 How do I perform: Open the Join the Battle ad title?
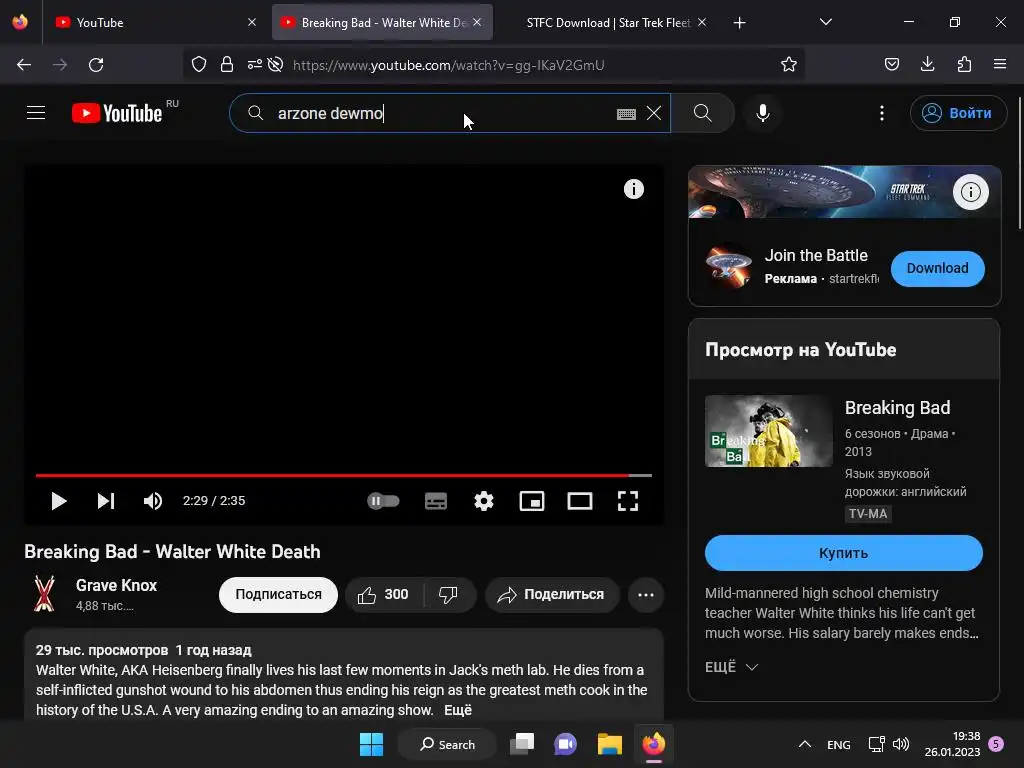pos(816,255)
